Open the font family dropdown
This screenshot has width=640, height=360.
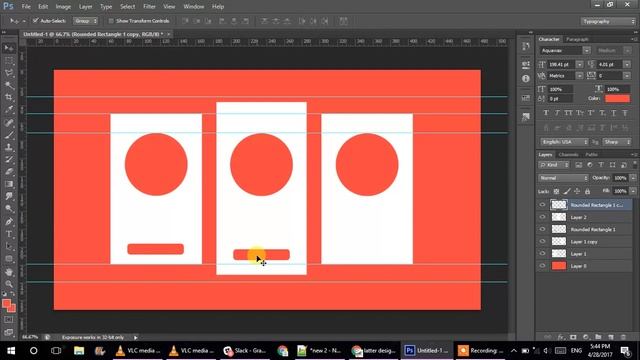click(587, 51)
